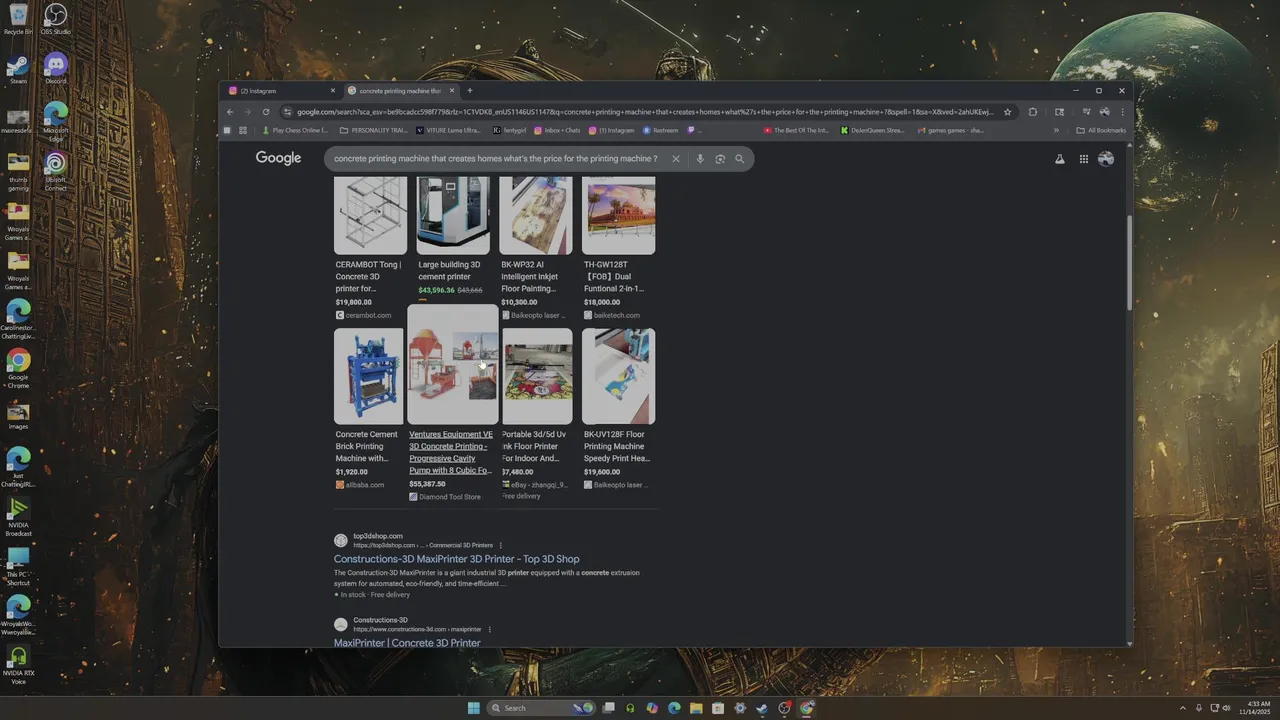This screenshot has width=1280, height=720.
Task: Open Search Labs flask icon
Action: coord(1060,159)
